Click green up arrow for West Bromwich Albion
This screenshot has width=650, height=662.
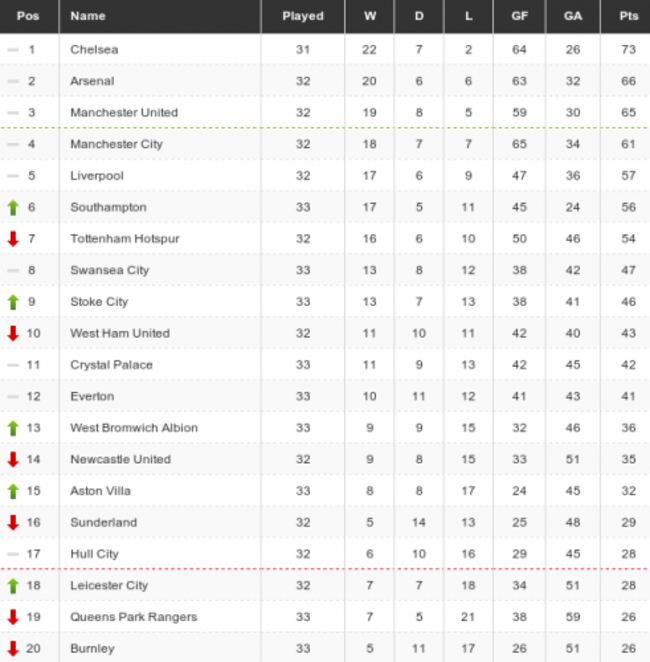(x=13, y=428)
